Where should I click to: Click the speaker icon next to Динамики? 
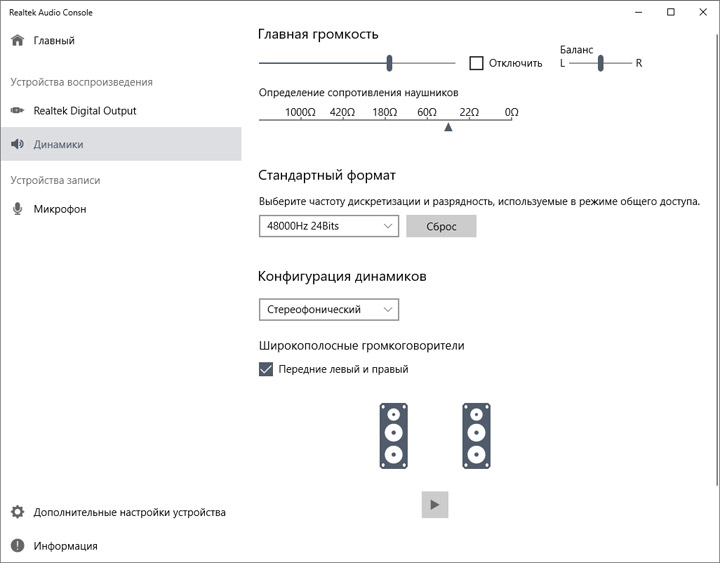tap(17, 144)
